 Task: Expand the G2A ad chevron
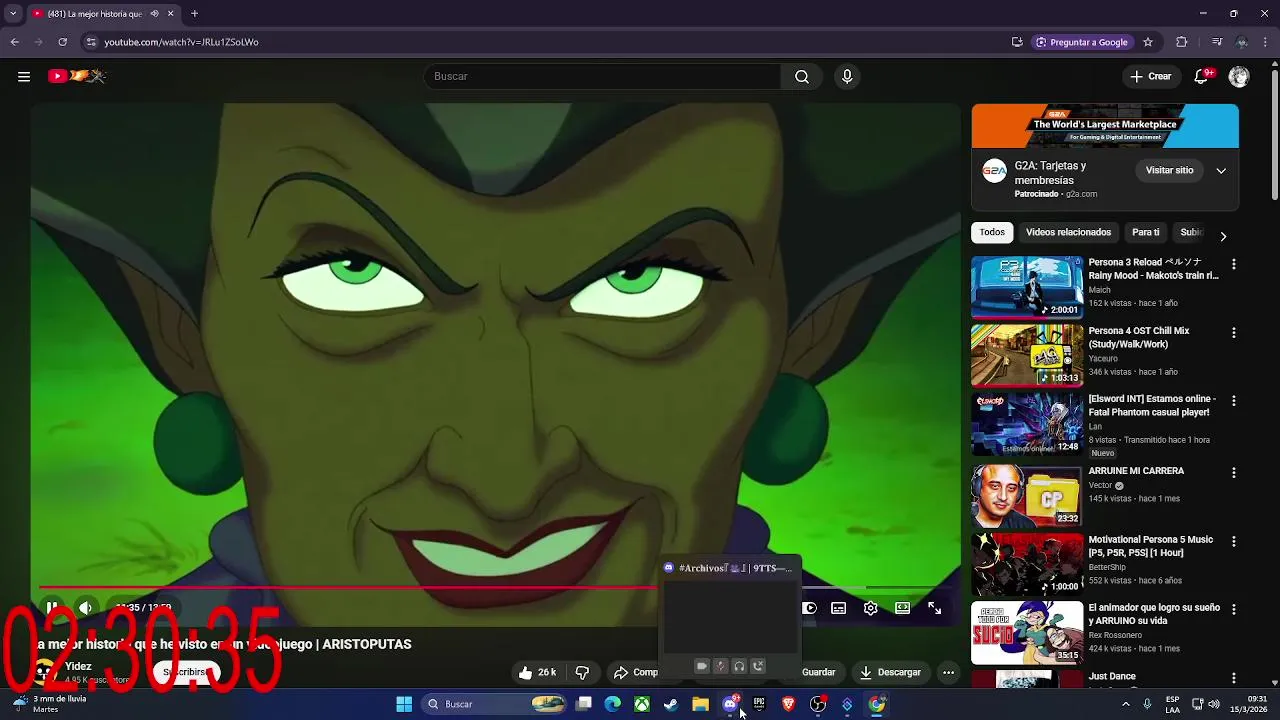coord(1221,170)
